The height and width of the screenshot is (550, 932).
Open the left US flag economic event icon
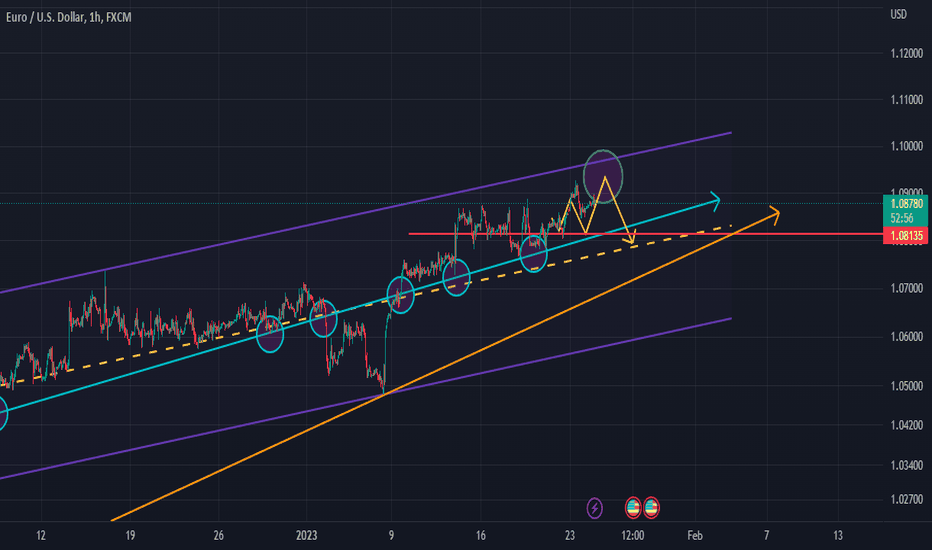633,507
